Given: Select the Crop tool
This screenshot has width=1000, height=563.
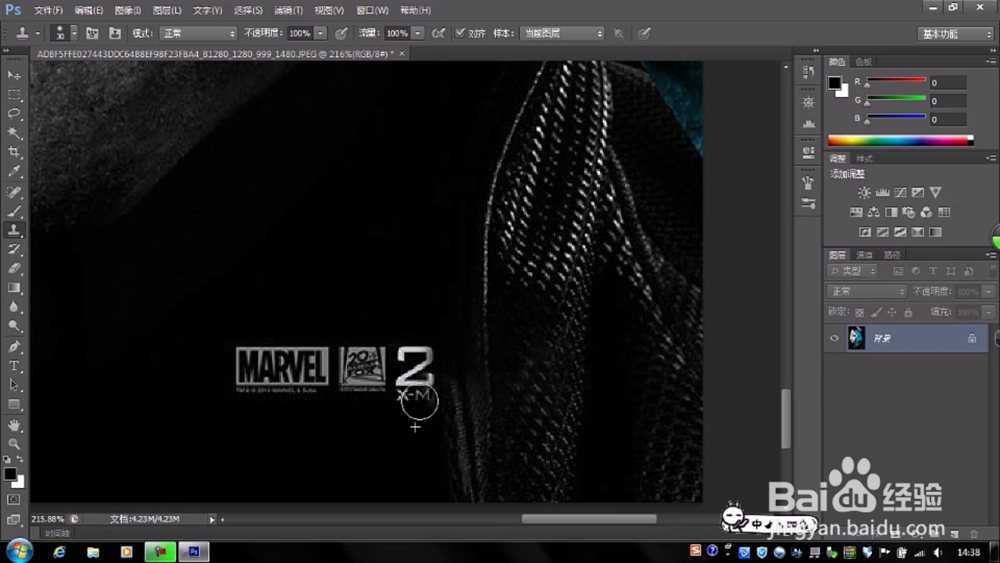Looking at the screenshot, I should coord(14,152).
